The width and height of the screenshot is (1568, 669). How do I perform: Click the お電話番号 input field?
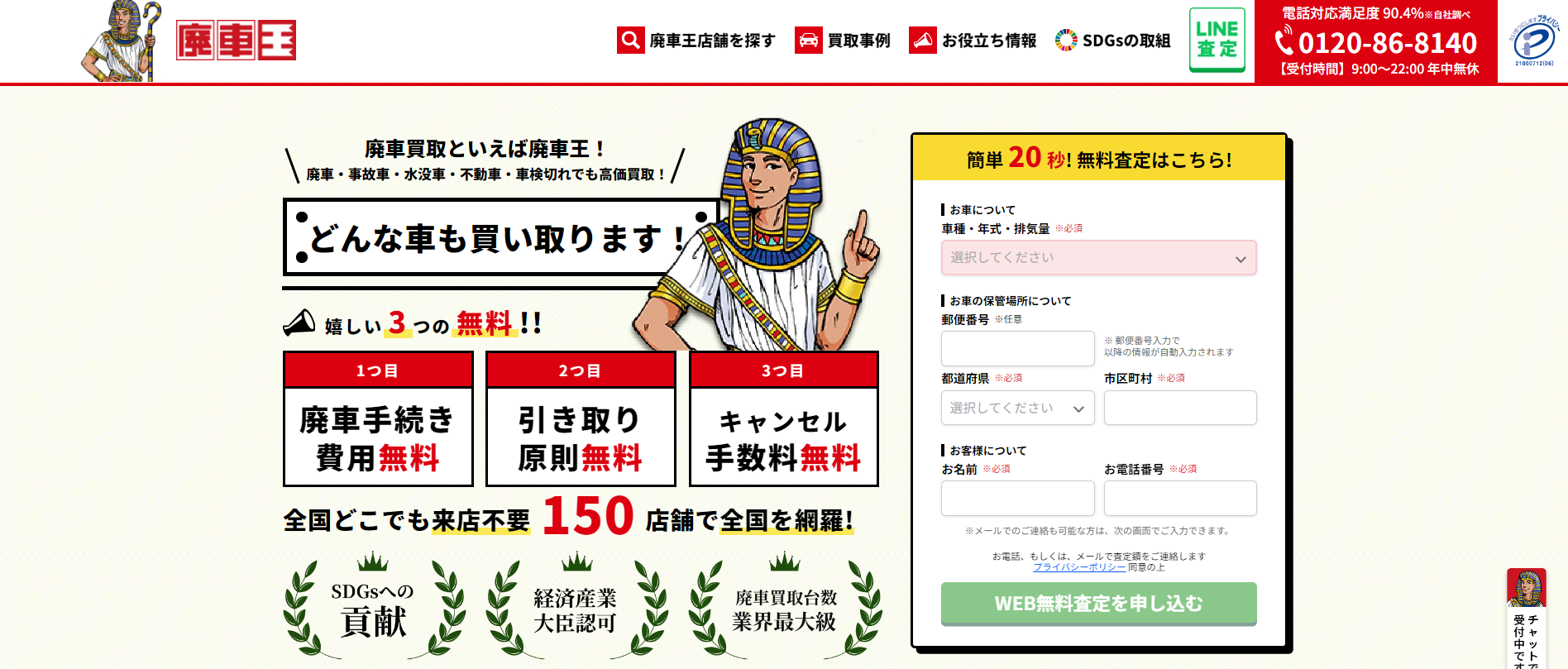click(1180, 499)
